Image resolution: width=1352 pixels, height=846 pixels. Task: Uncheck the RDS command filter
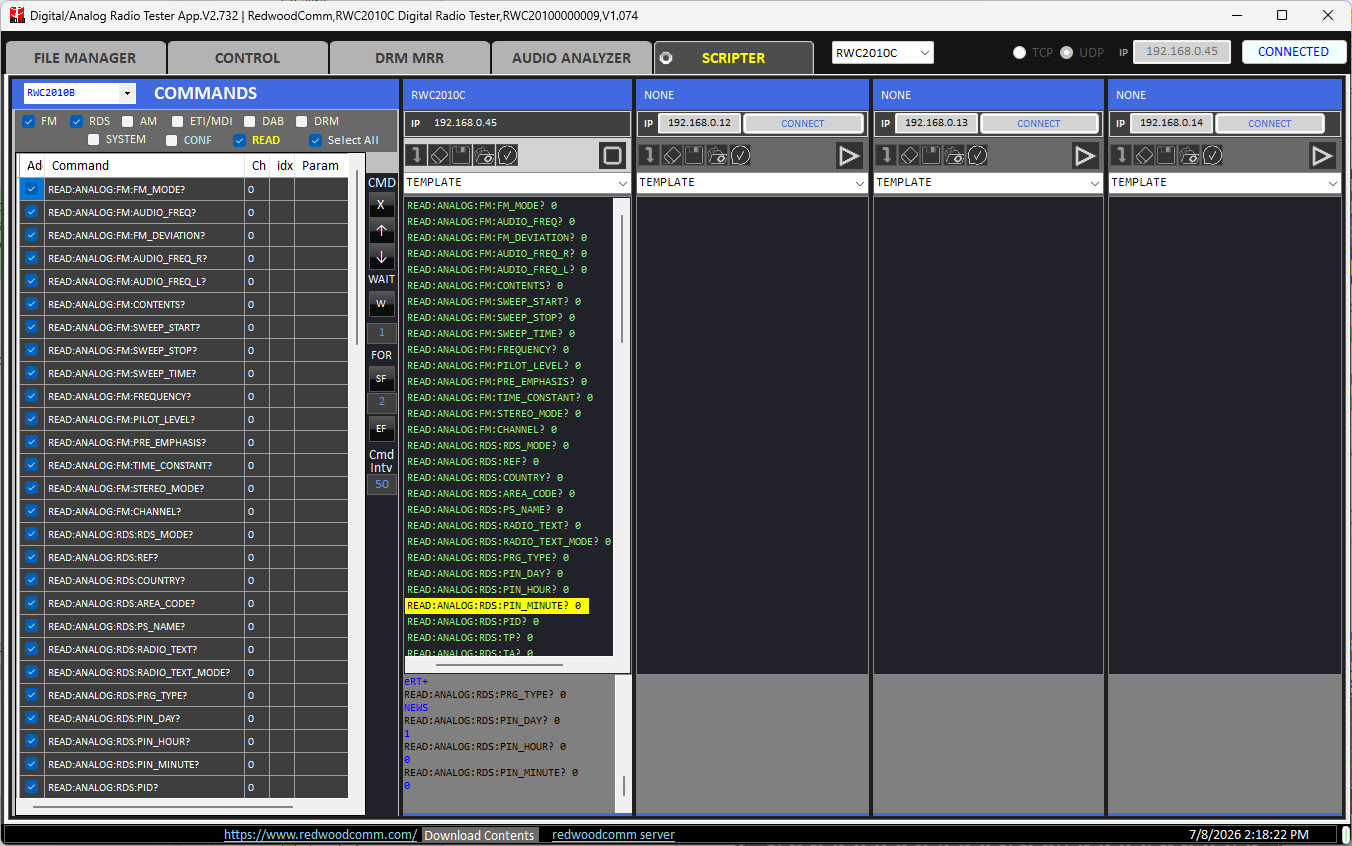coord(76,122)
